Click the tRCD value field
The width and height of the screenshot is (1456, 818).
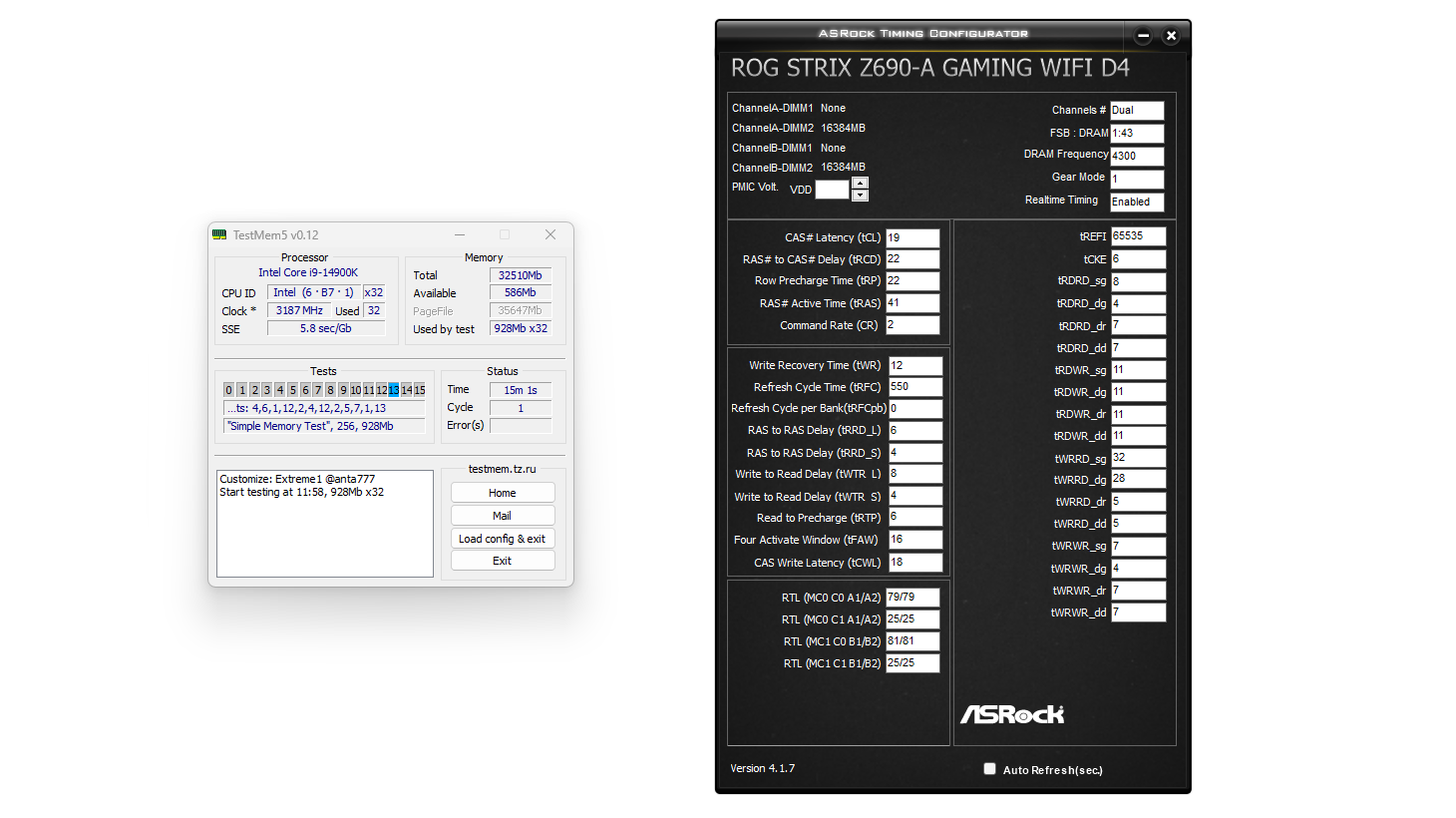coord(912,259)
